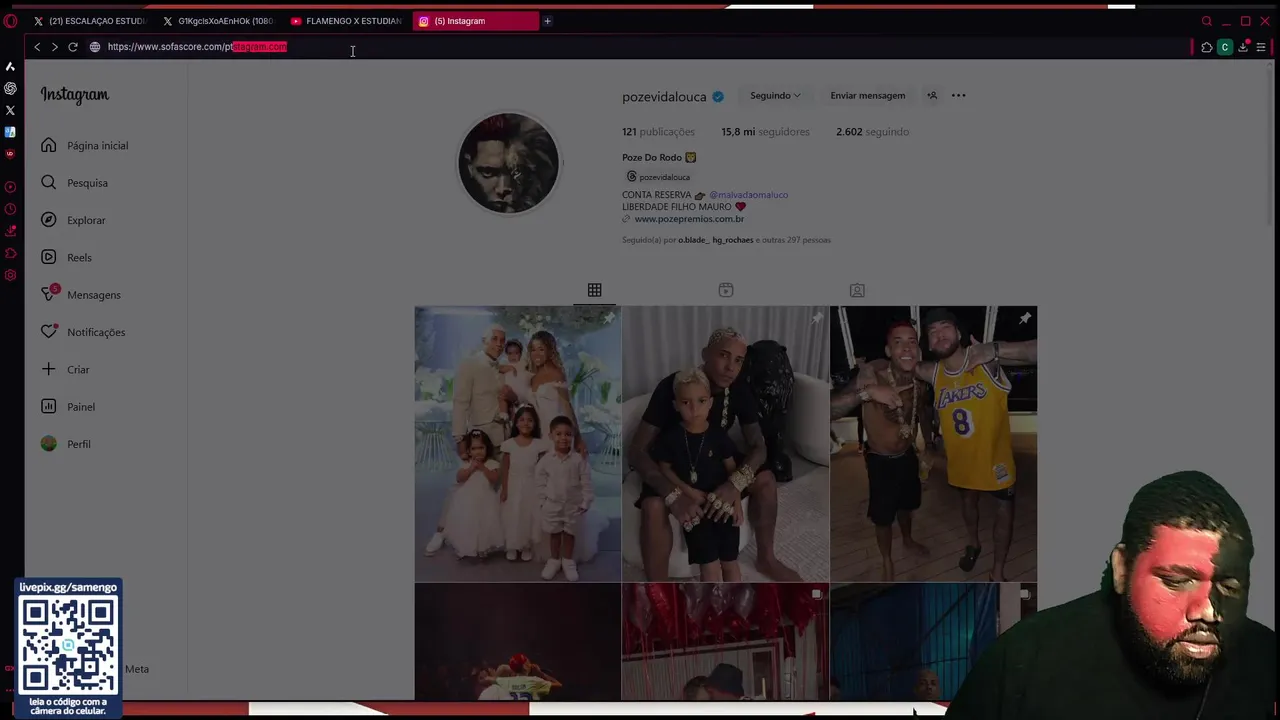Open the profile picture avatar
The image size is (1280, 720).
pyautogui.click(x=509, y=163)
